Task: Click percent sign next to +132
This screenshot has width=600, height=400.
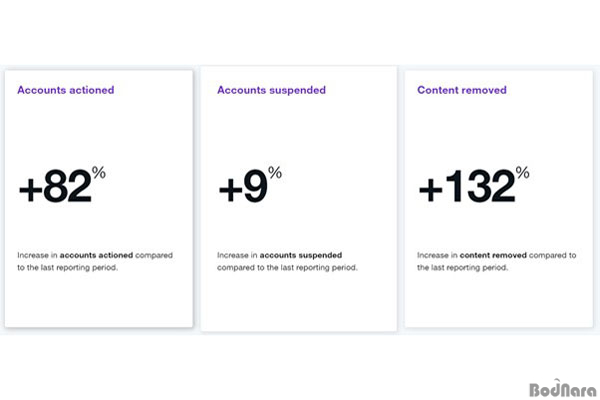Action: [x=522, y=173]
